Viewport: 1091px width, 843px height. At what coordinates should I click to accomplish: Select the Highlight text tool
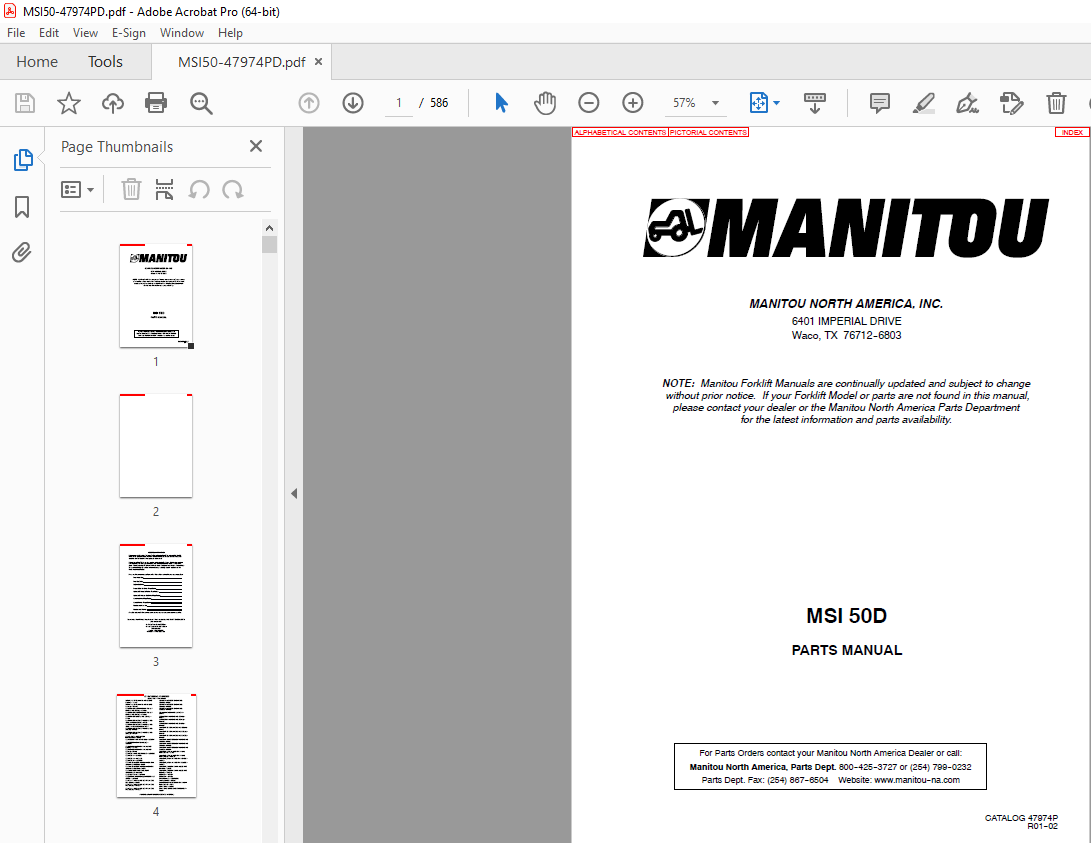(x=923, y=103)
